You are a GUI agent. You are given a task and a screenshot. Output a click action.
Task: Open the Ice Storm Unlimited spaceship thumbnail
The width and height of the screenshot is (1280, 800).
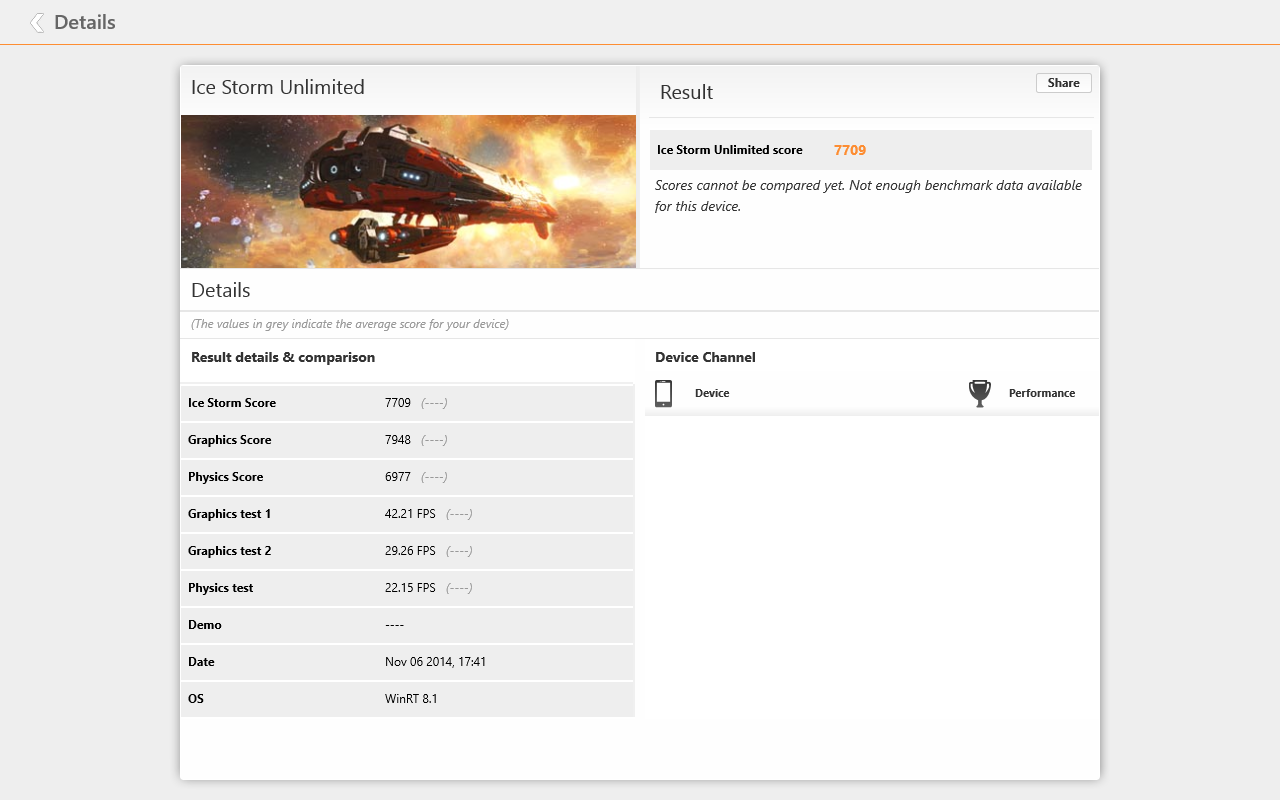[408, 191]
